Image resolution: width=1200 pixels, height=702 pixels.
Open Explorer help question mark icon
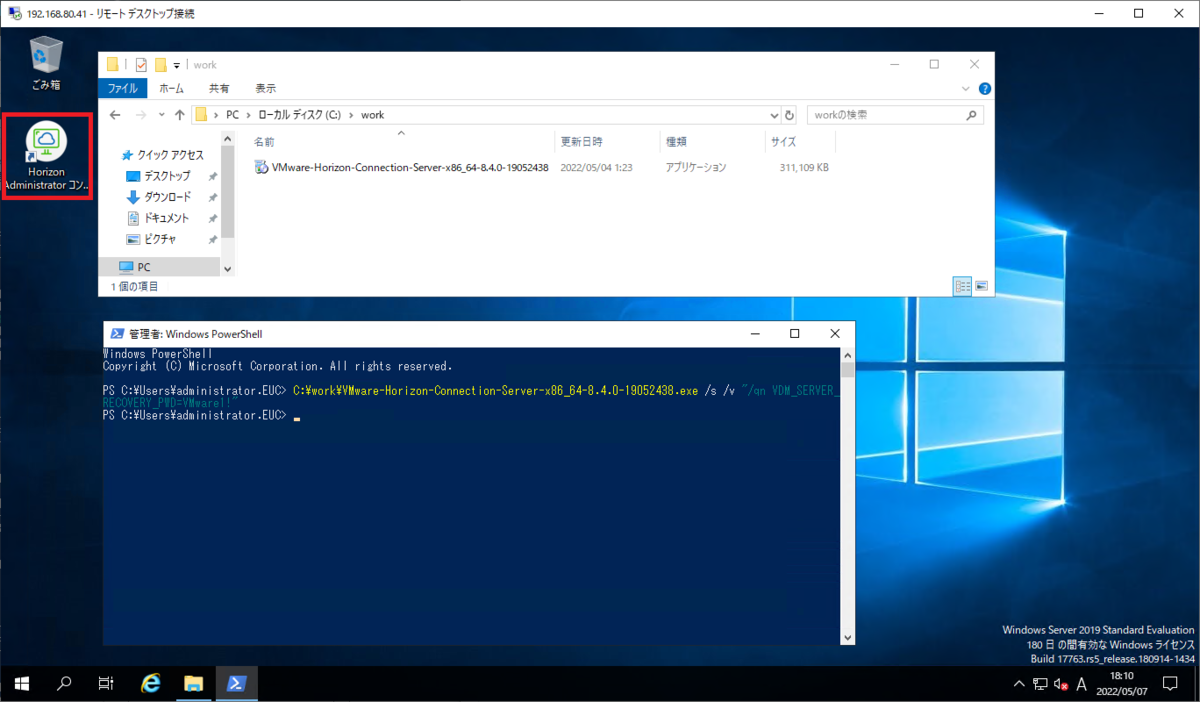coord(985,89)
